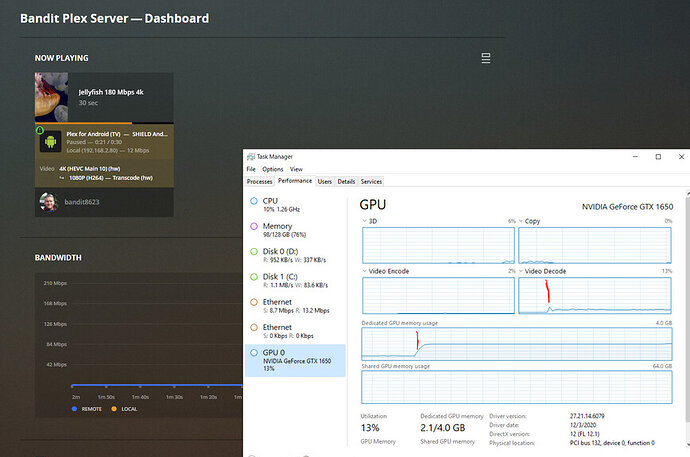Screen dimensions: 690x457
Task: Click the Jellyfish 180 Mbps 4k thumbnail
Action: click(x=51, y=97)
